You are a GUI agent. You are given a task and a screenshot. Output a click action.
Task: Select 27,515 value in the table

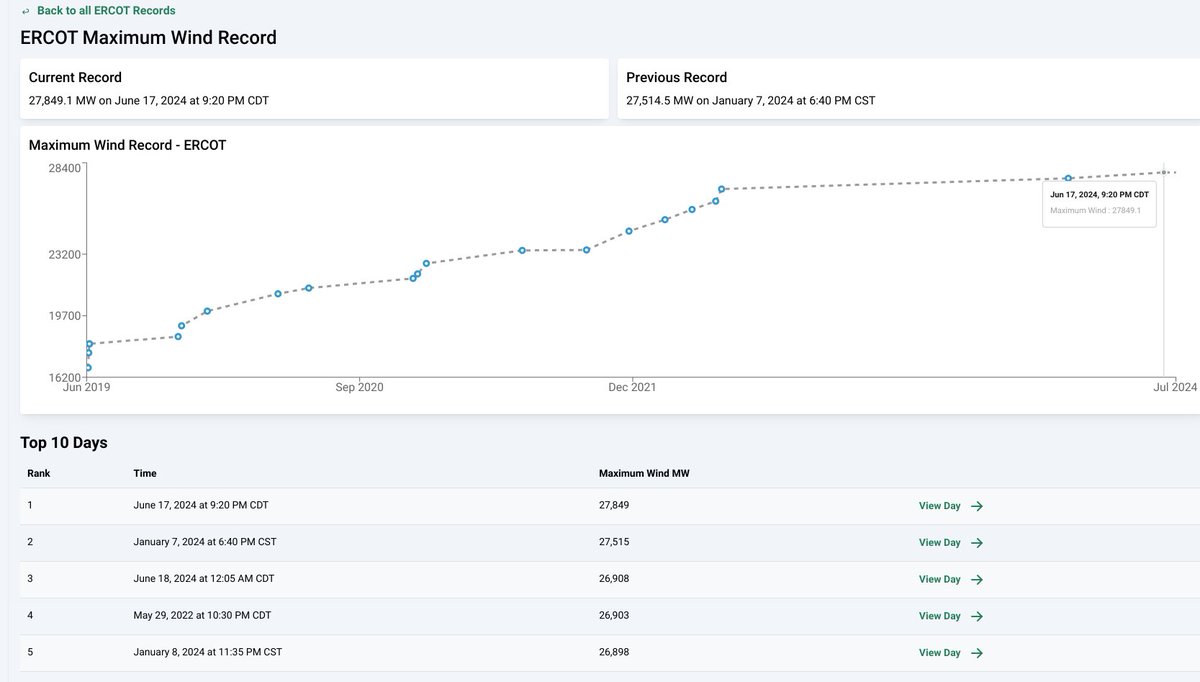[614, 541]
